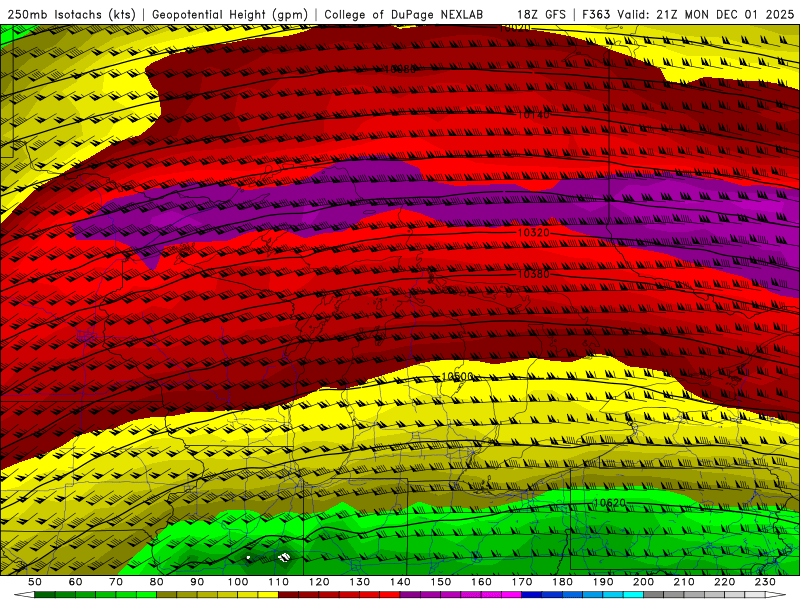Click the 90 value on the color scale

pyautogui.click(x=197, y=582)
